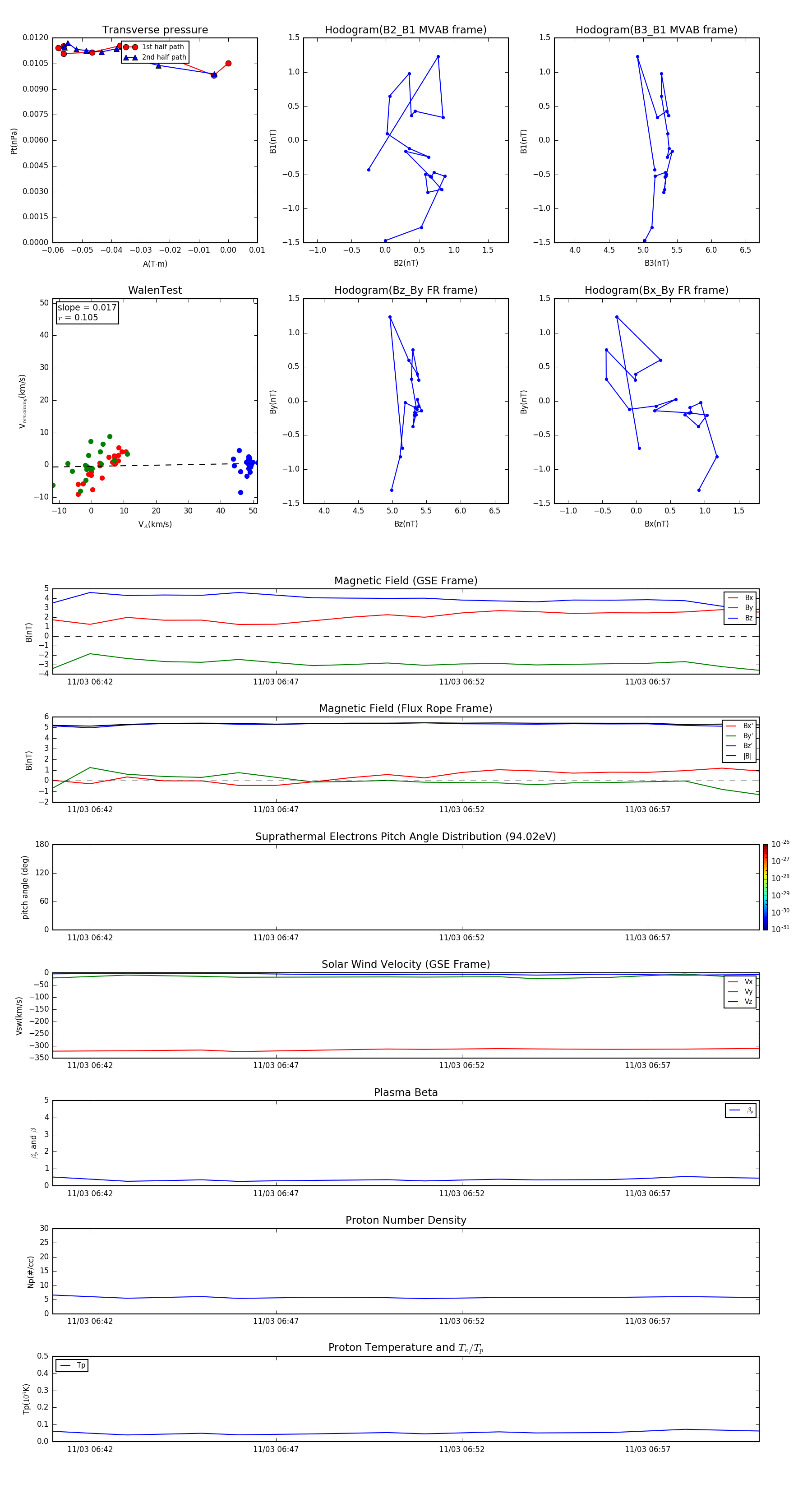Click the "Solar Wind Velocity (GSE Frame)" title
The width and height of the screenshot is (812, 1489).
[406, 965]
